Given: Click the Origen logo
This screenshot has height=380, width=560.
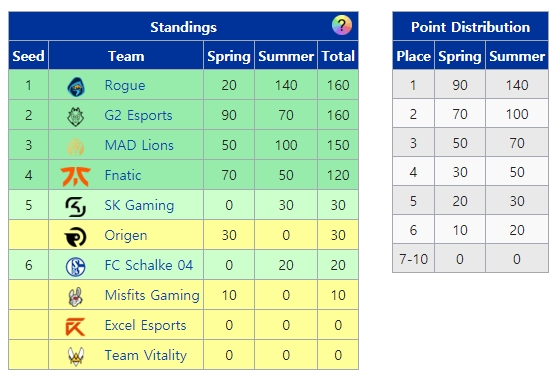Looking at the screenshot, I should (76, 237).
